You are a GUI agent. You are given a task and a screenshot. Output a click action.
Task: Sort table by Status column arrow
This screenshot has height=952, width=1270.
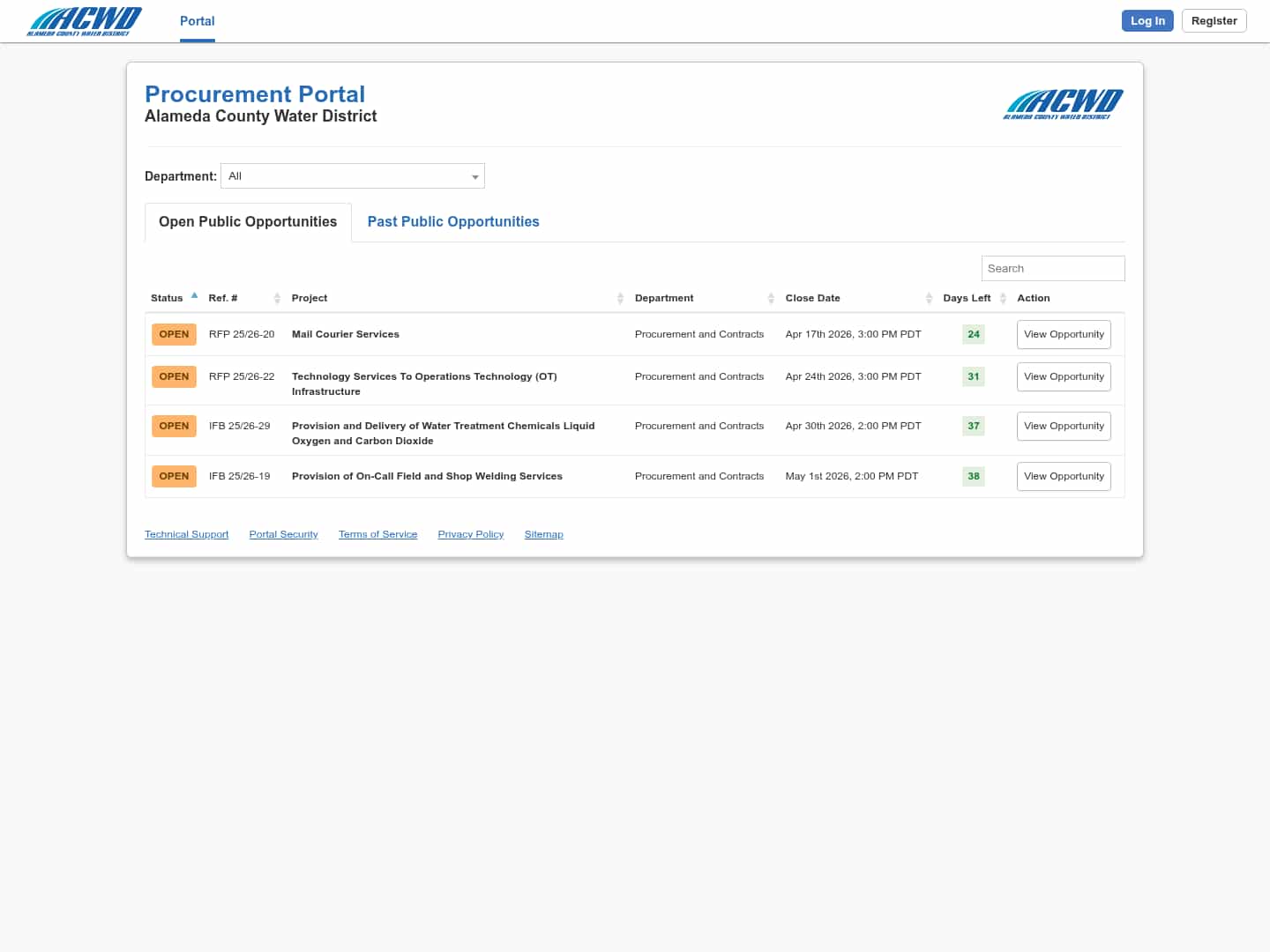194,296
